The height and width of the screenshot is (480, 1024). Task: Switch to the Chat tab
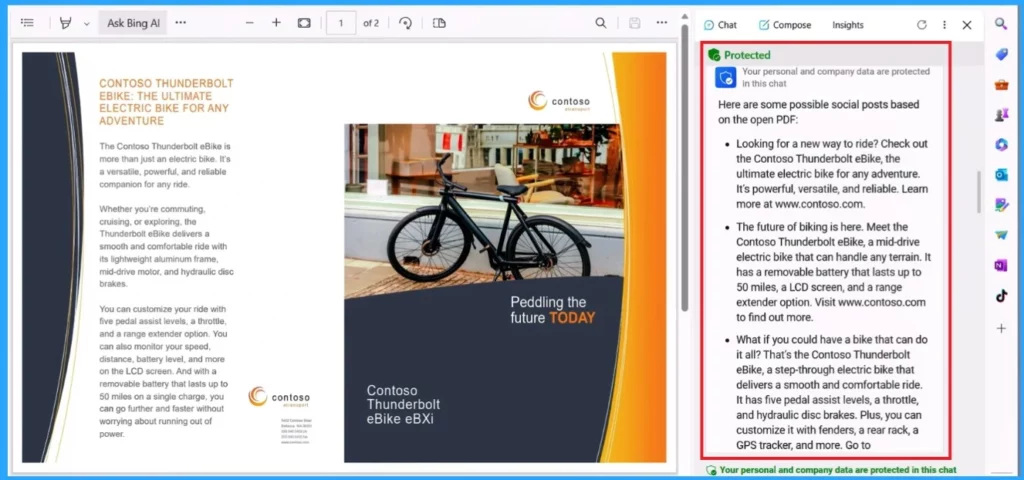[x=720, y=25]
